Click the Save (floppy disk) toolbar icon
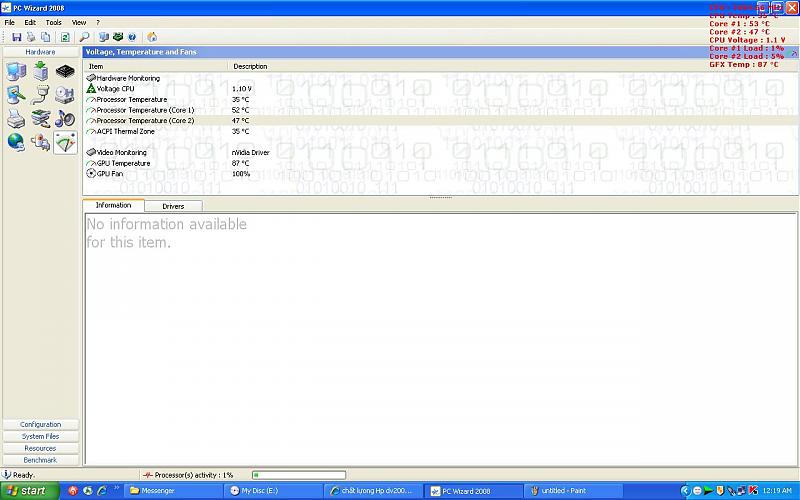800x500 pixels. [x=16, y=37]
